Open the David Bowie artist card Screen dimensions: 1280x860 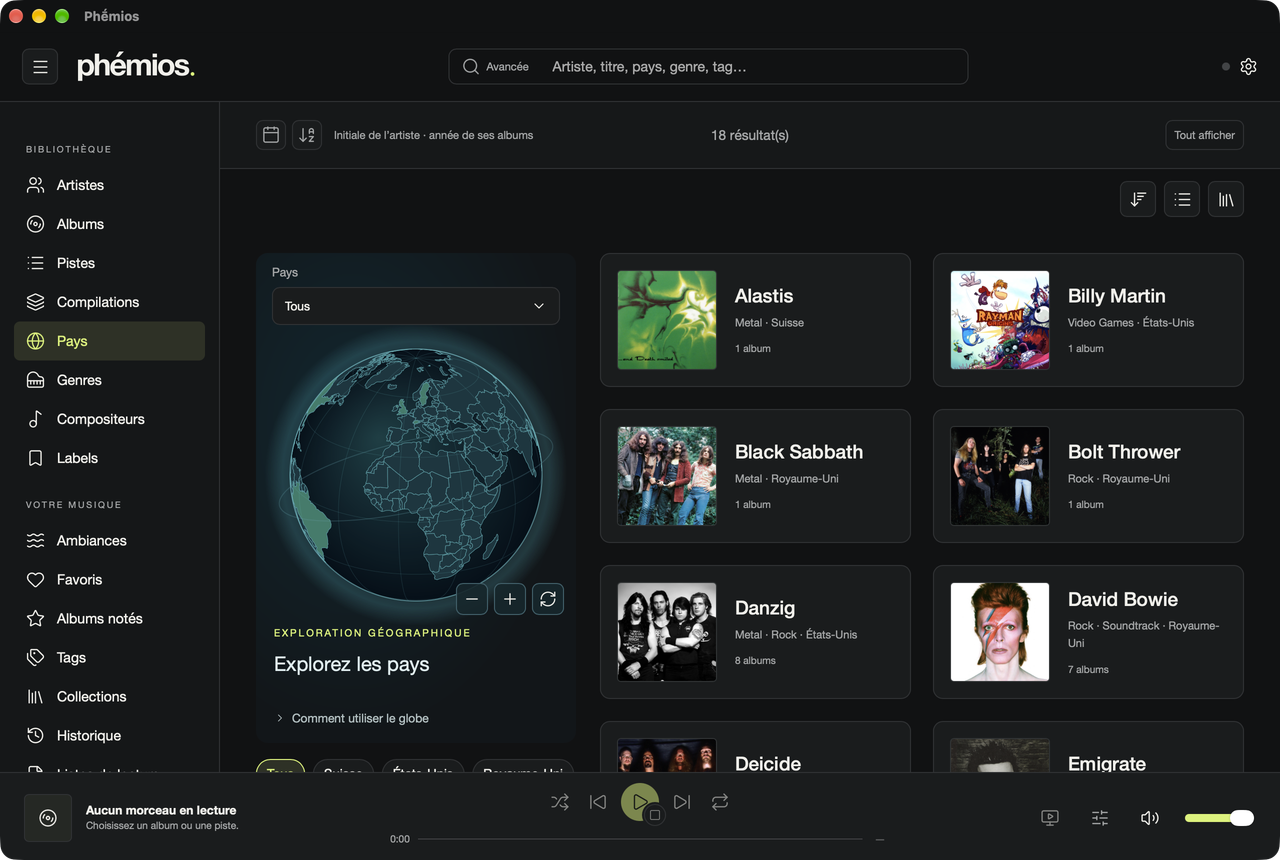coord(1088,632)
